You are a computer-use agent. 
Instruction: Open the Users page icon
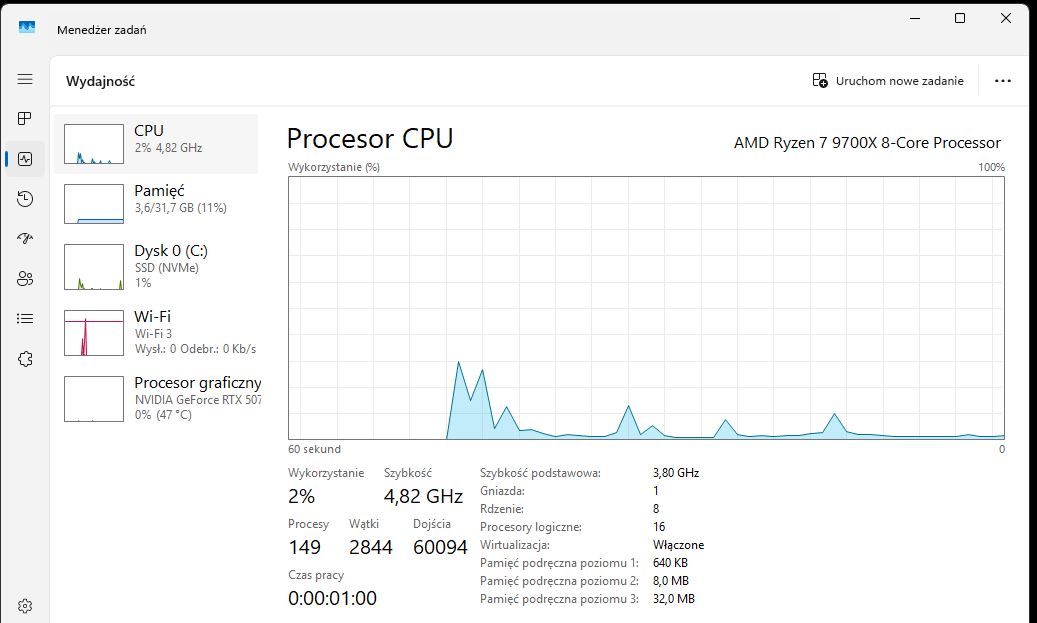(25, 279)
